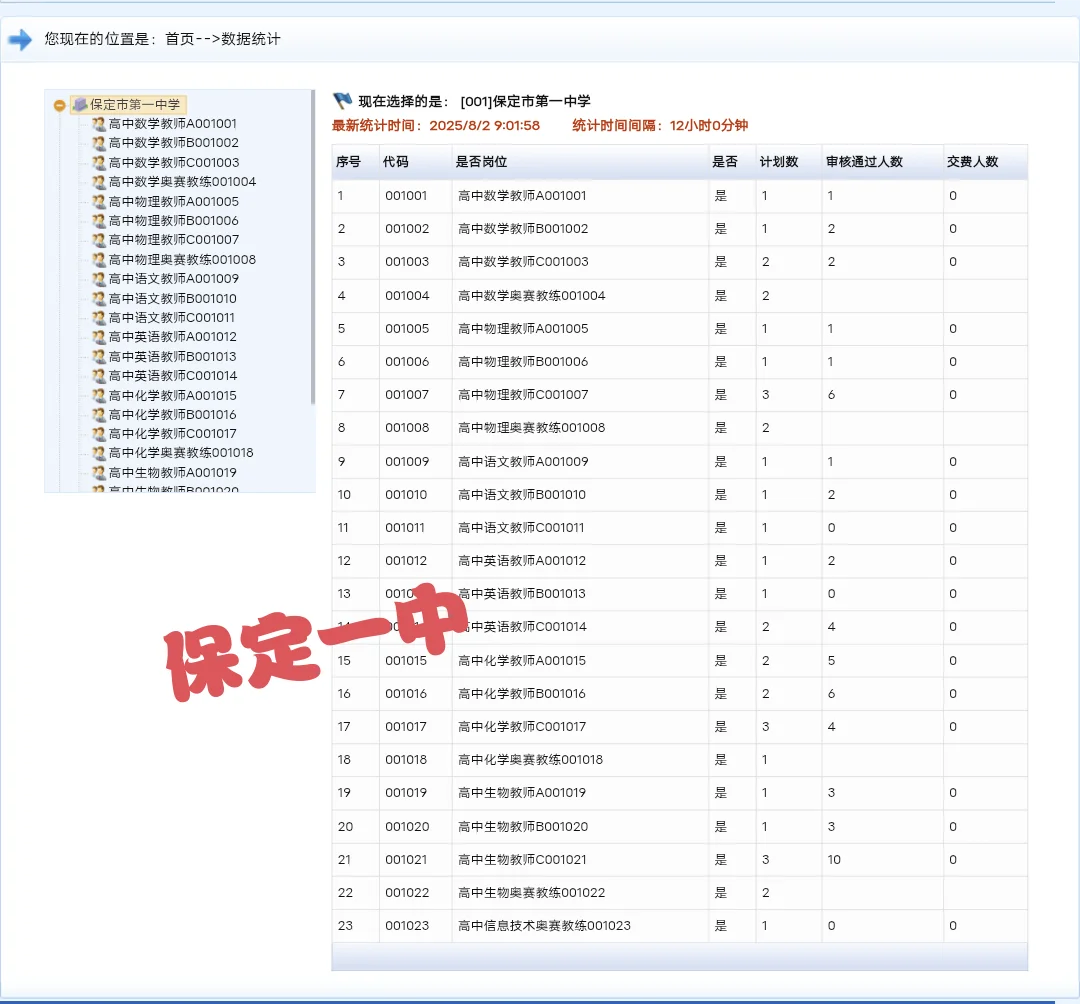Click table cell code 001001
The image size is (1080, 1004).
406,196
